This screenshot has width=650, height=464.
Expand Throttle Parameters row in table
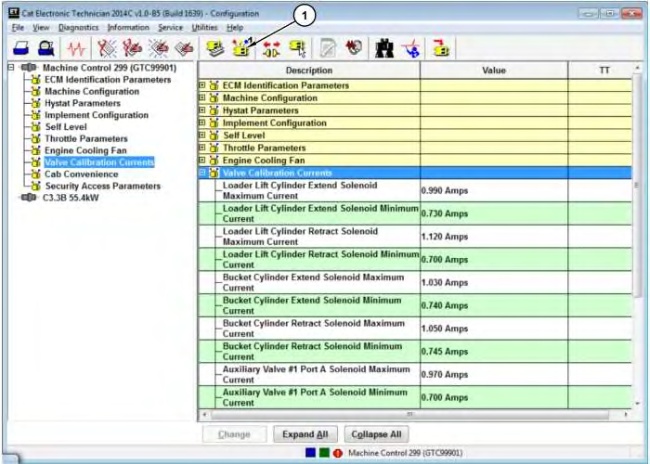(x=202, y=148)
